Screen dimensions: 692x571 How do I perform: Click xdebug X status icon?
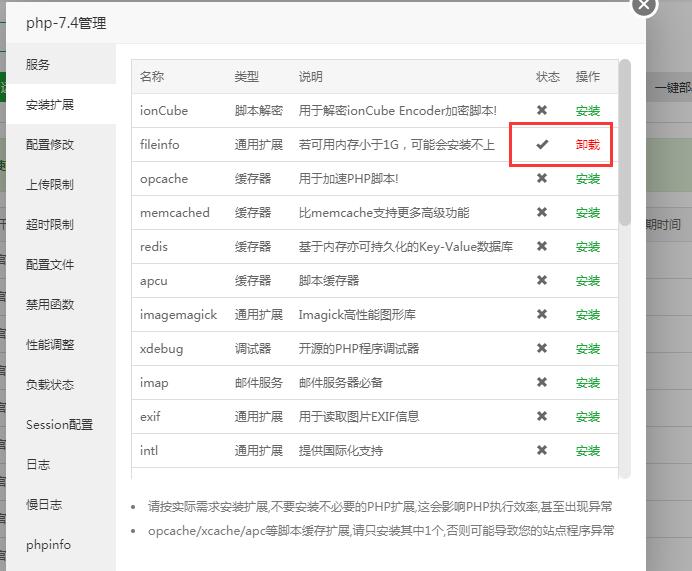point(542,348)
